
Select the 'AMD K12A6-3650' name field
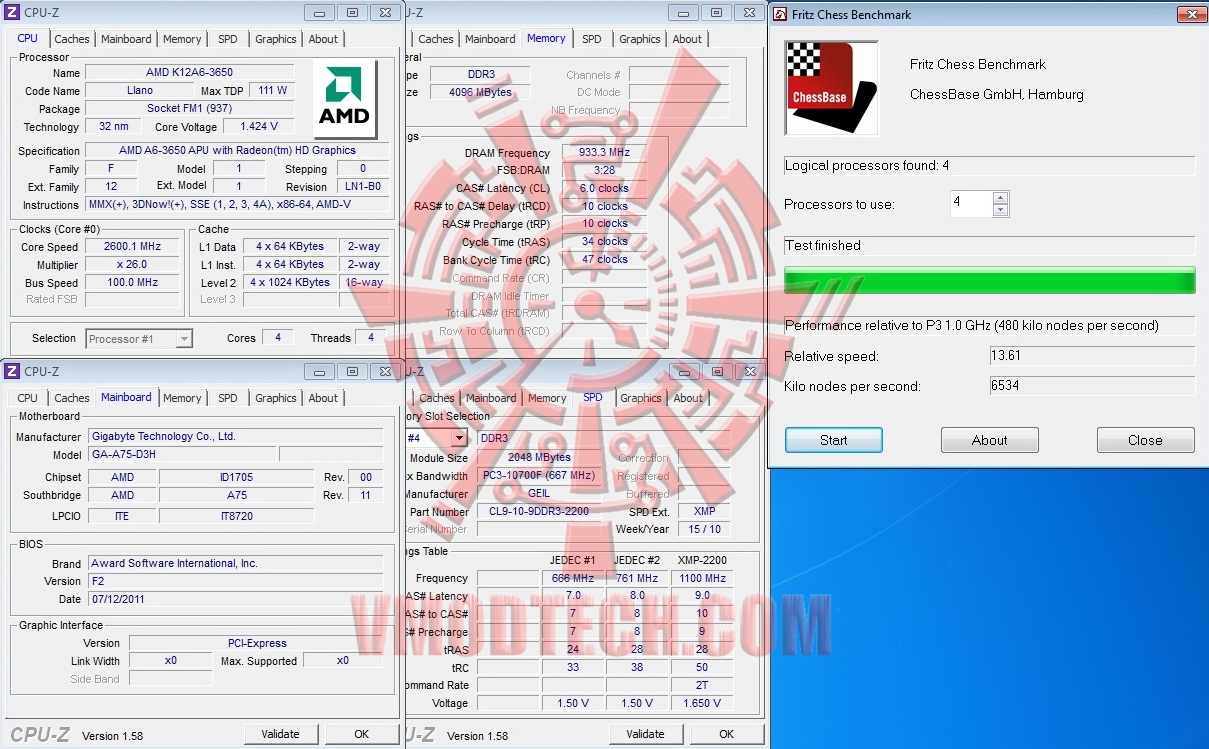pyautogui.click(x=190, y=73)
